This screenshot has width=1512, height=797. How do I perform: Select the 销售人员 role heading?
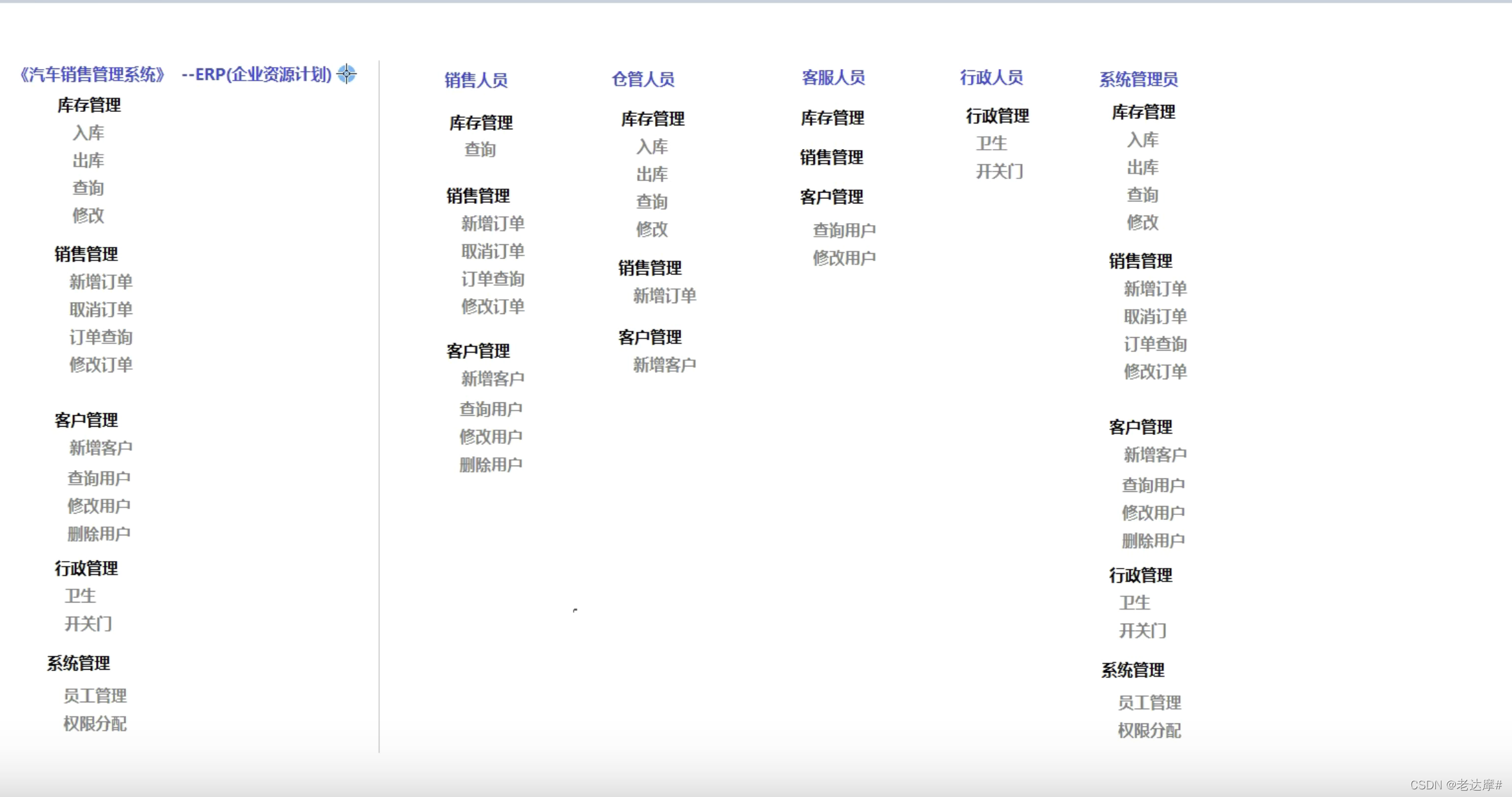click(x=476, y=80)
